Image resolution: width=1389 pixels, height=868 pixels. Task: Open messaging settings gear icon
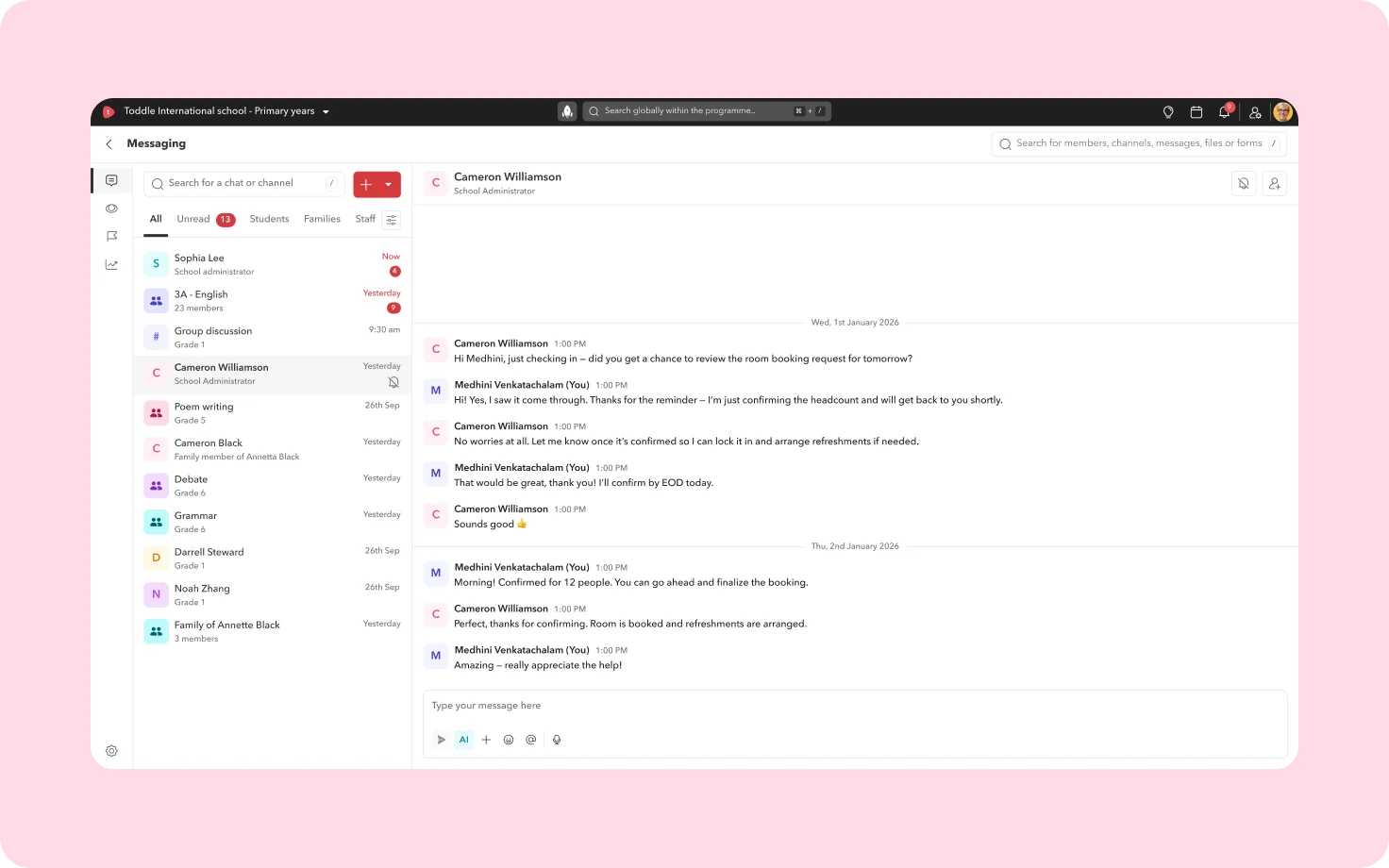111,751
